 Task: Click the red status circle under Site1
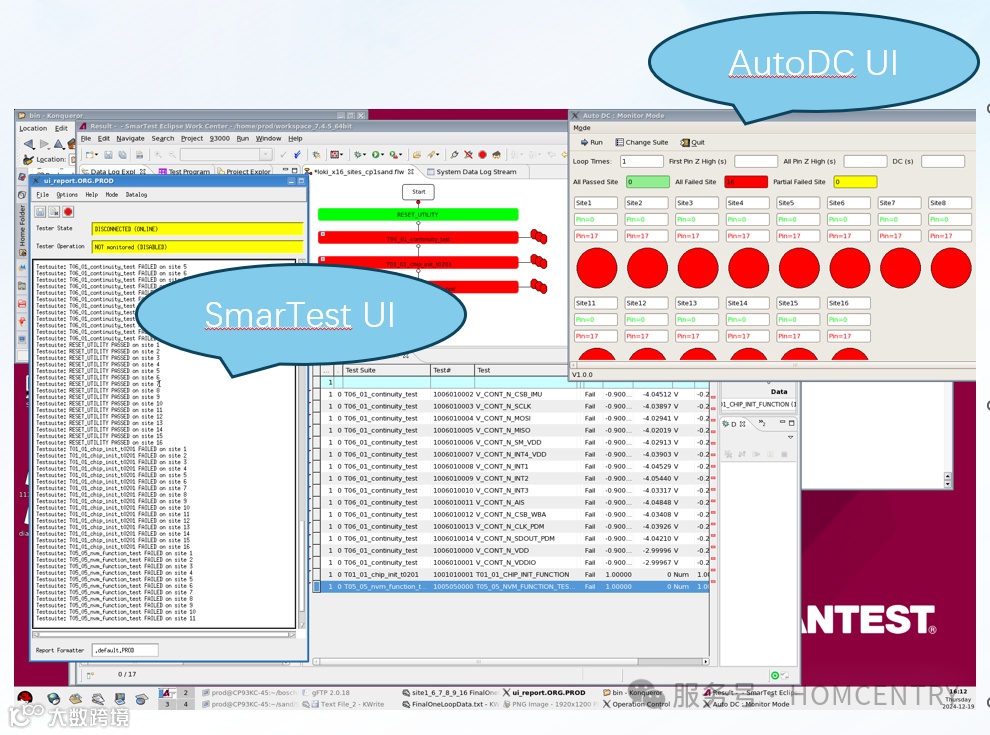[x=596, y=268]
